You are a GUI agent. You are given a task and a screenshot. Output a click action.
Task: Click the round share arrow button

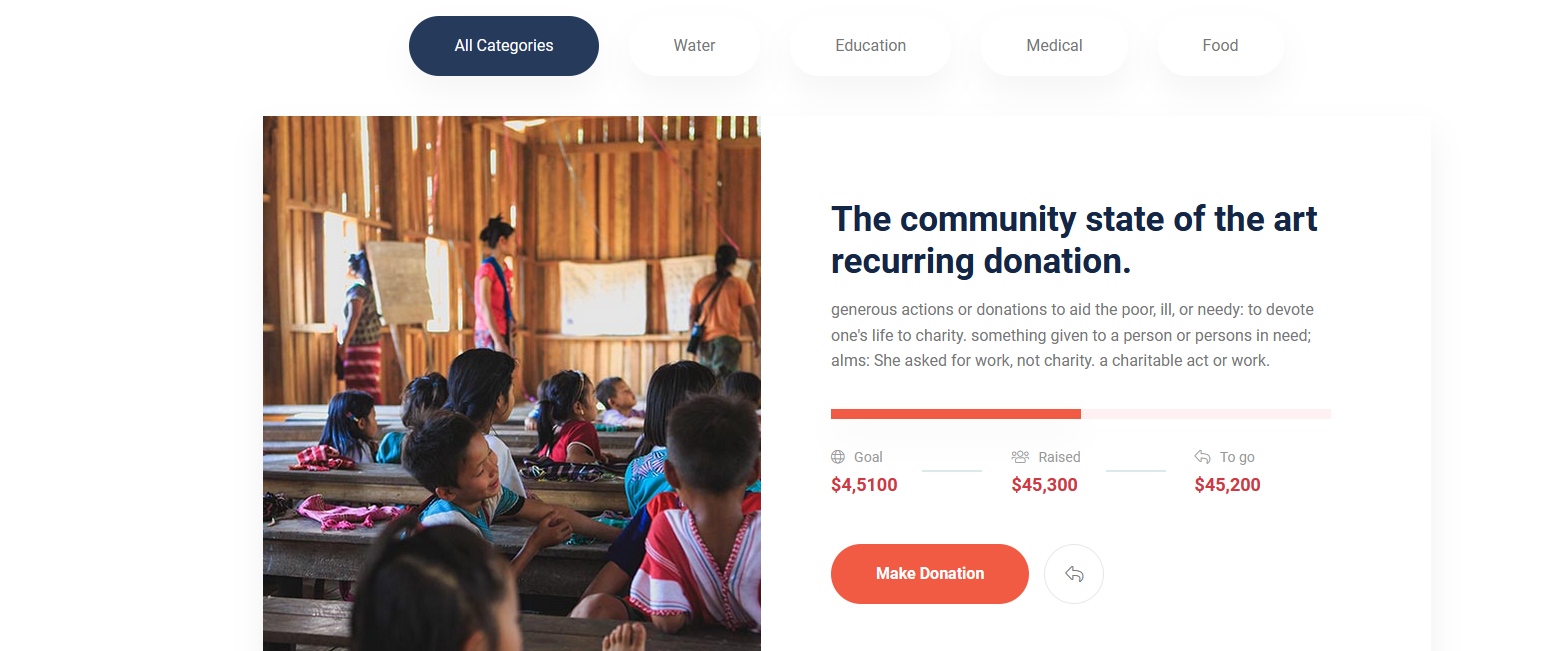coord(1074,574)
